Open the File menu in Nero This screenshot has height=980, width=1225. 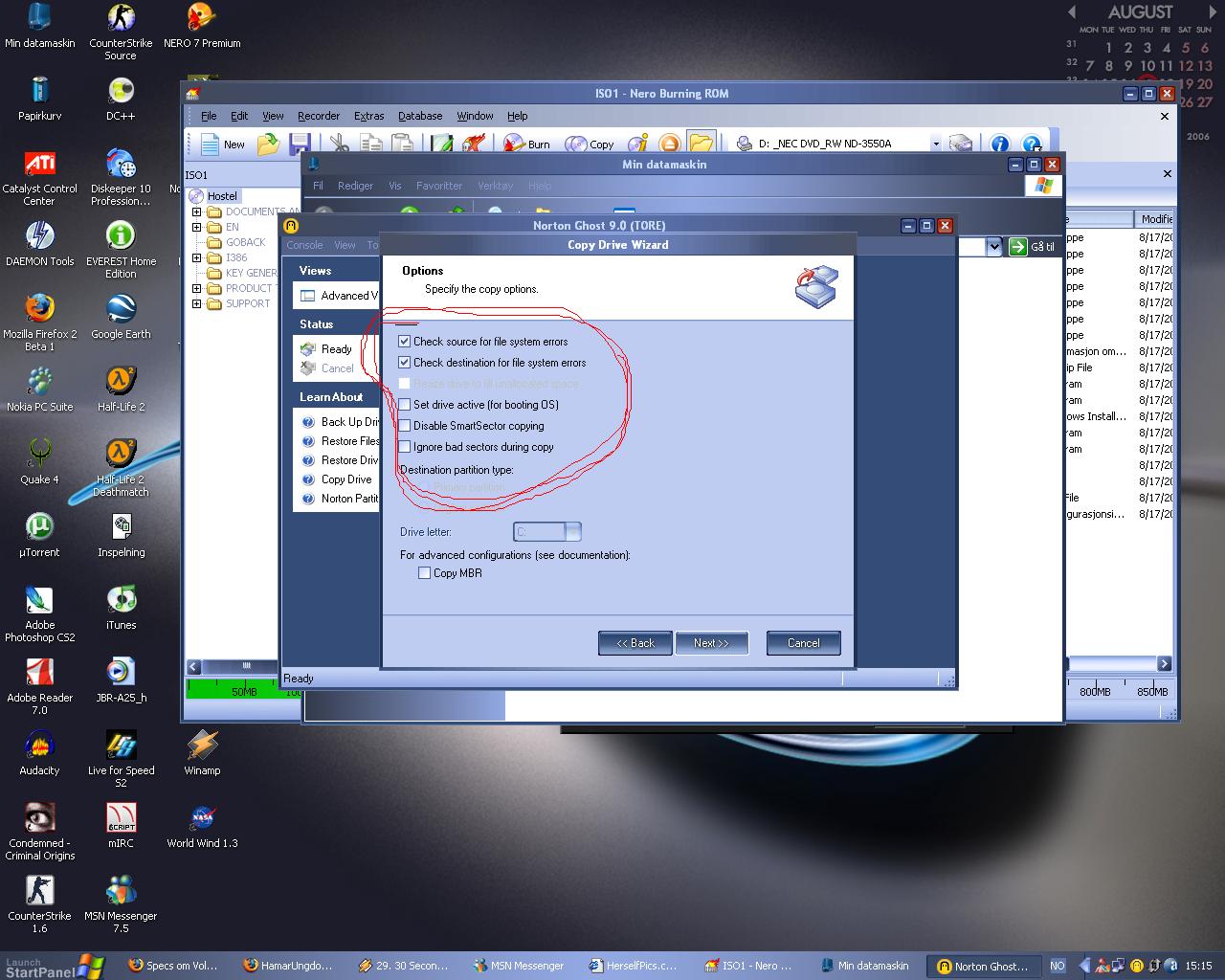point(209,116)
